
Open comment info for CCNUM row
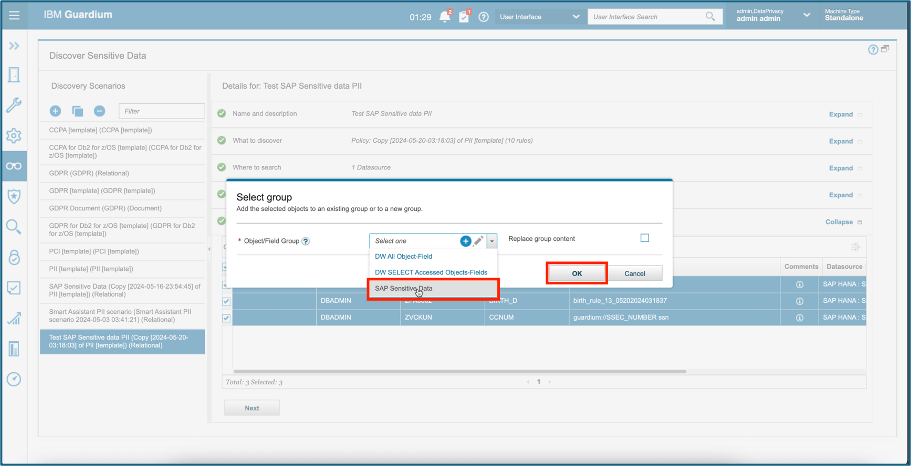click(799, 318)
